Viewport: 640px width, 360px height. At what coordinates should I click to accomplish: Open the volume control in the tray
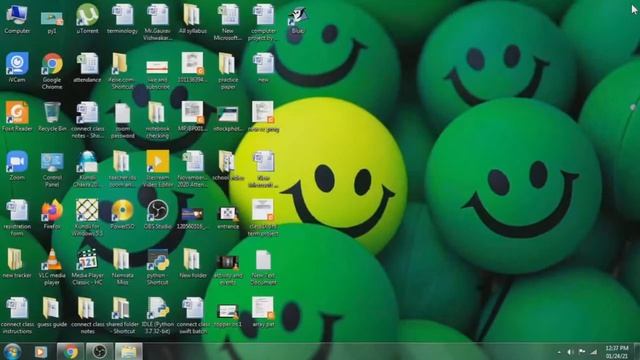570,352
